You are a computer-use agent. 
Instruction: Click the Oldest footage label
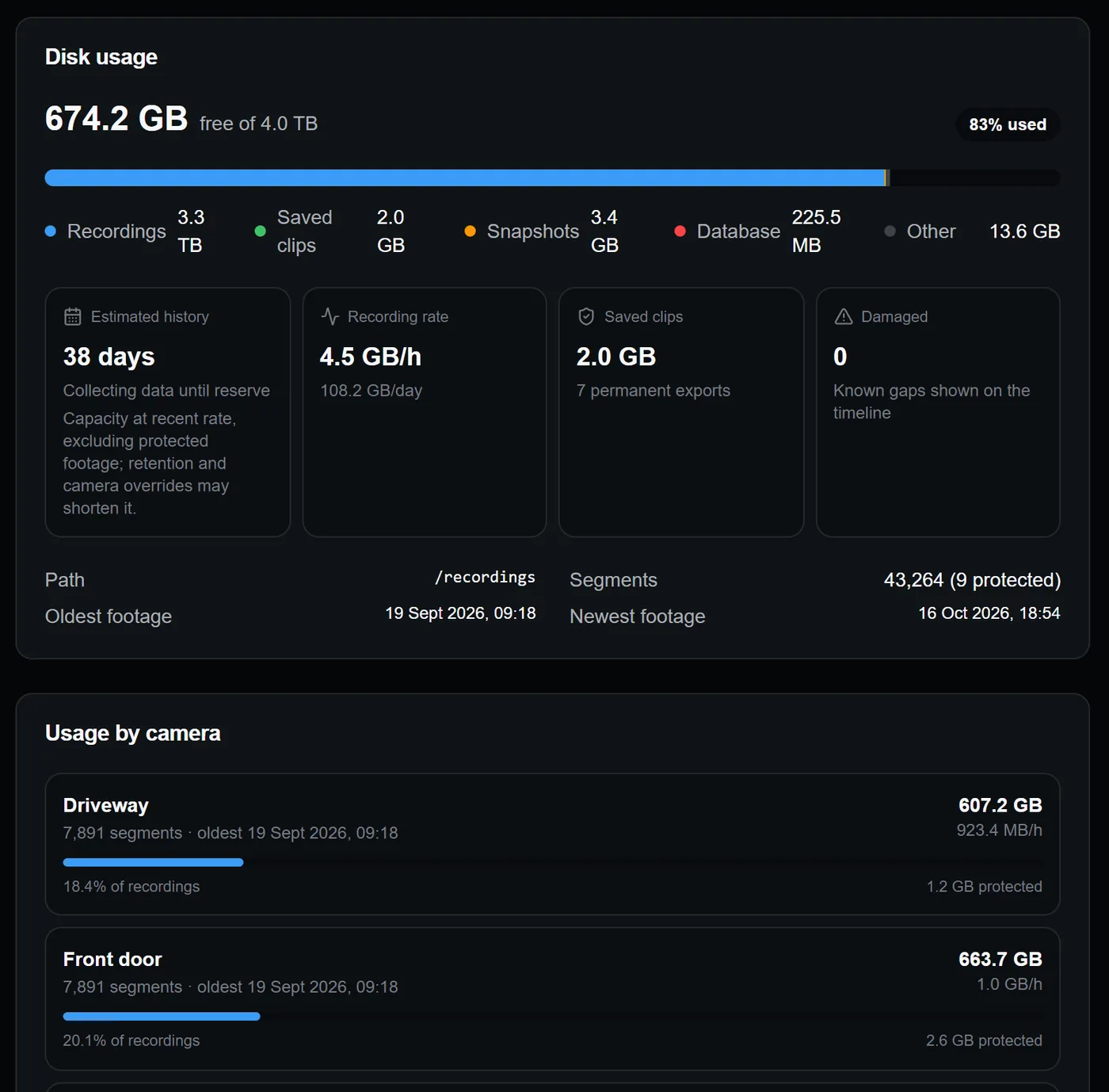[109, 617]
